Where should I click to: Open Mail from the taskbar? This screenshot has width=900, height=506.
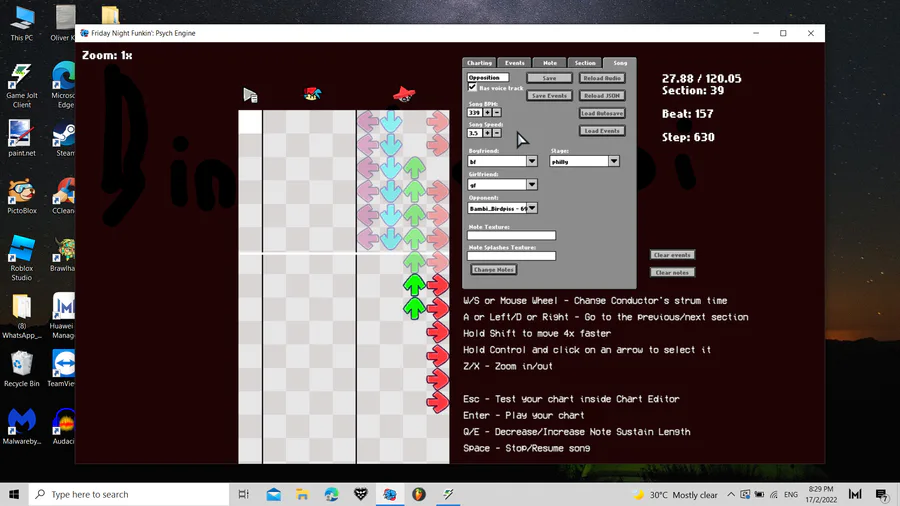click(274, 494)
